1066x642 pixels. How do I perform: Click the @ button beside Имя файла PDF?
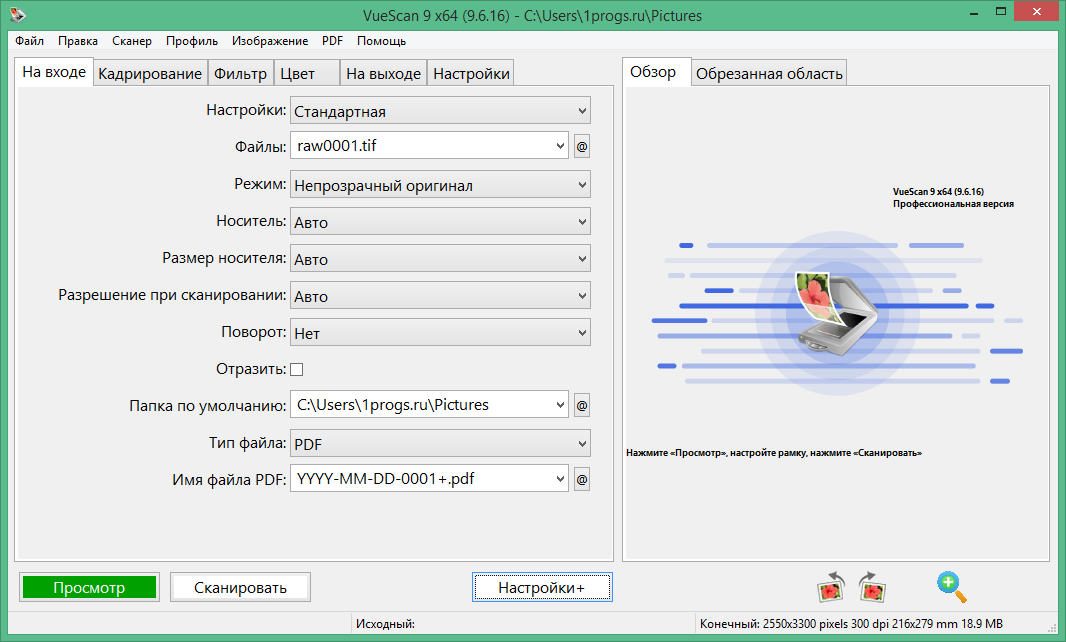pos(582,480)
